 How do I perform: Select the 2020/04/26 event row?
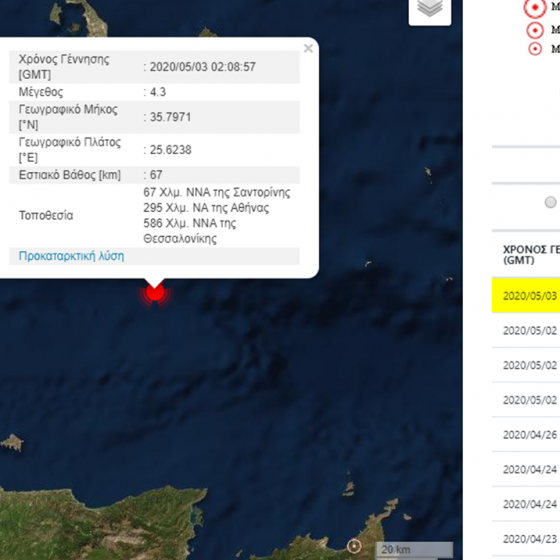pos(526,434)
